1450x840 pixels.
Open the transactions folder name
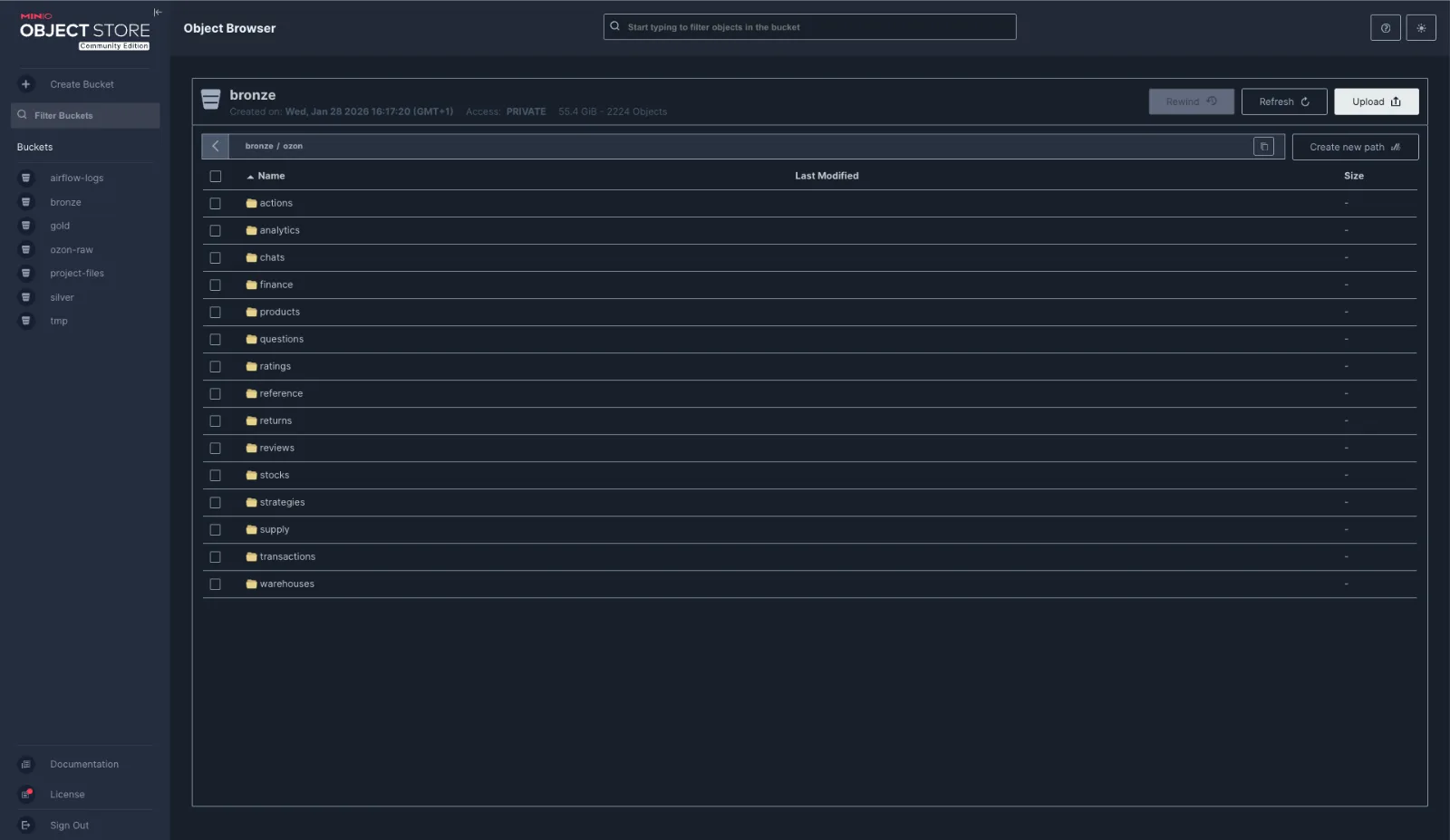pyautogui.click(x=287, y=556)
